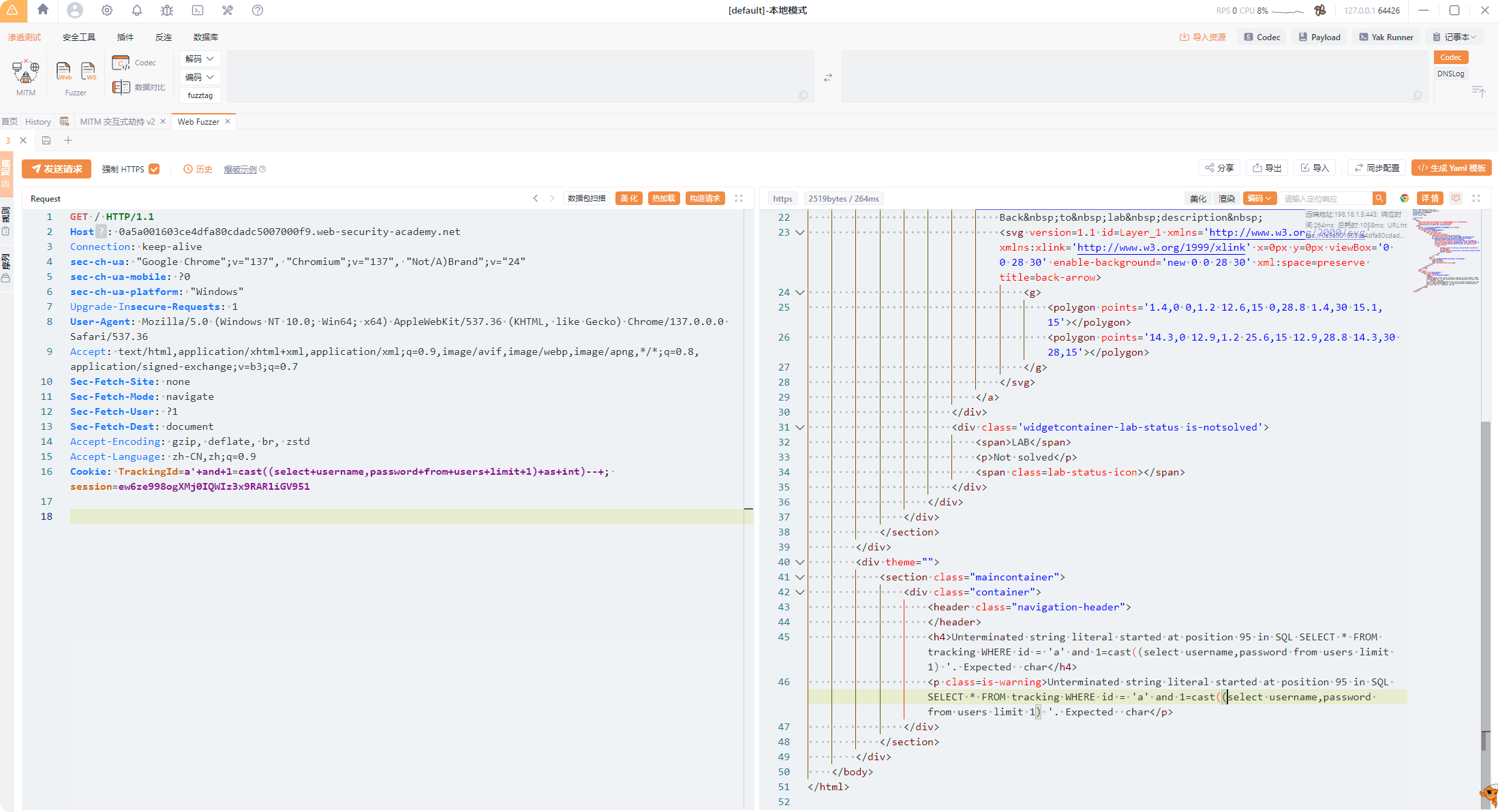
Task: Open the 编码 dropdown in response toolbar
Action: point(1259,198)
